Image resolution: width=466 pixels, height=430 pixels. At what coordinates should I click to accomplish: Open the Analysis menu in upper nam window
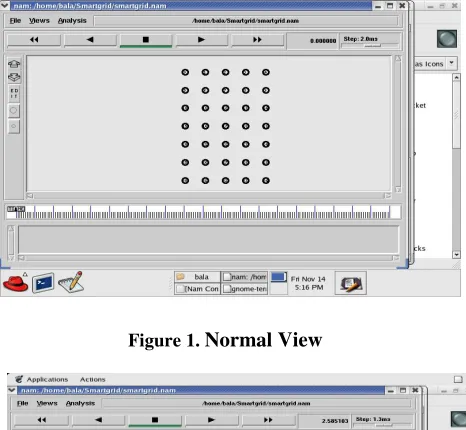pos(72,21)
